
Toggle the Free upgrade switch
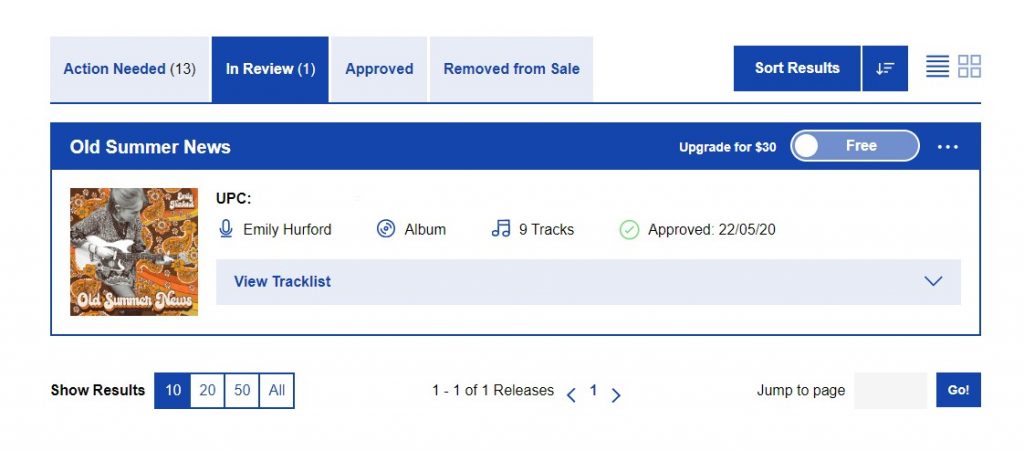pyautogui.click(x=854, y=146)
